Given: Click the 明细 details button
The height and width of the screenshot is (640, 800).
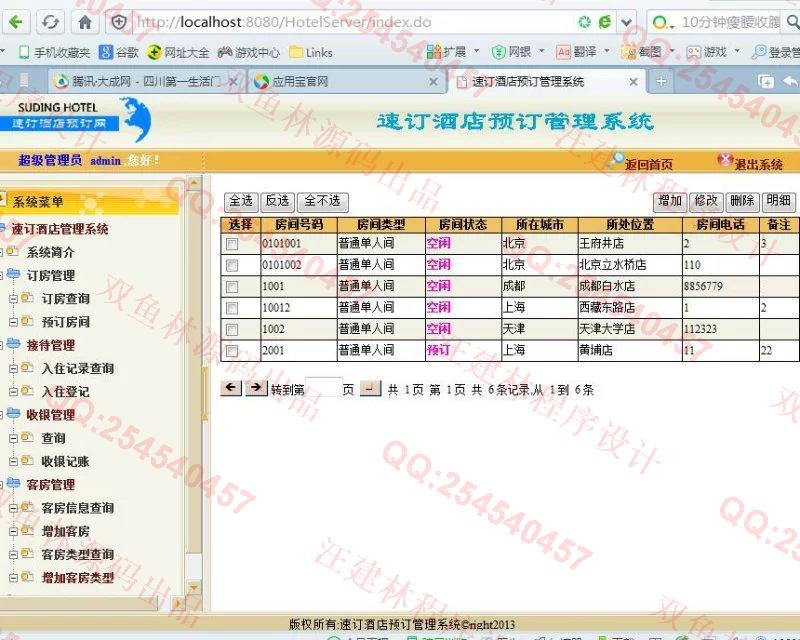Looking at the screenshot, I should 779,201.
